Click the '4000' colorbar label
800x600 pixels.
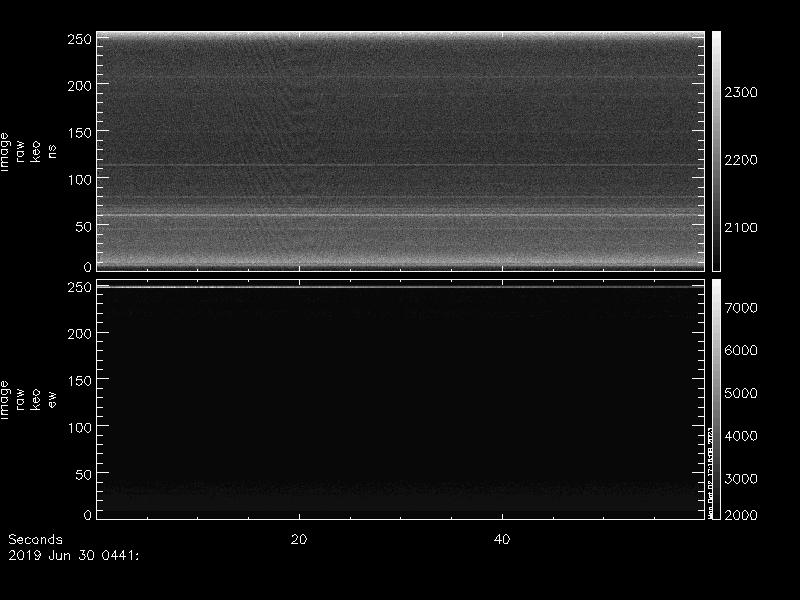click(x=741, y=436)
